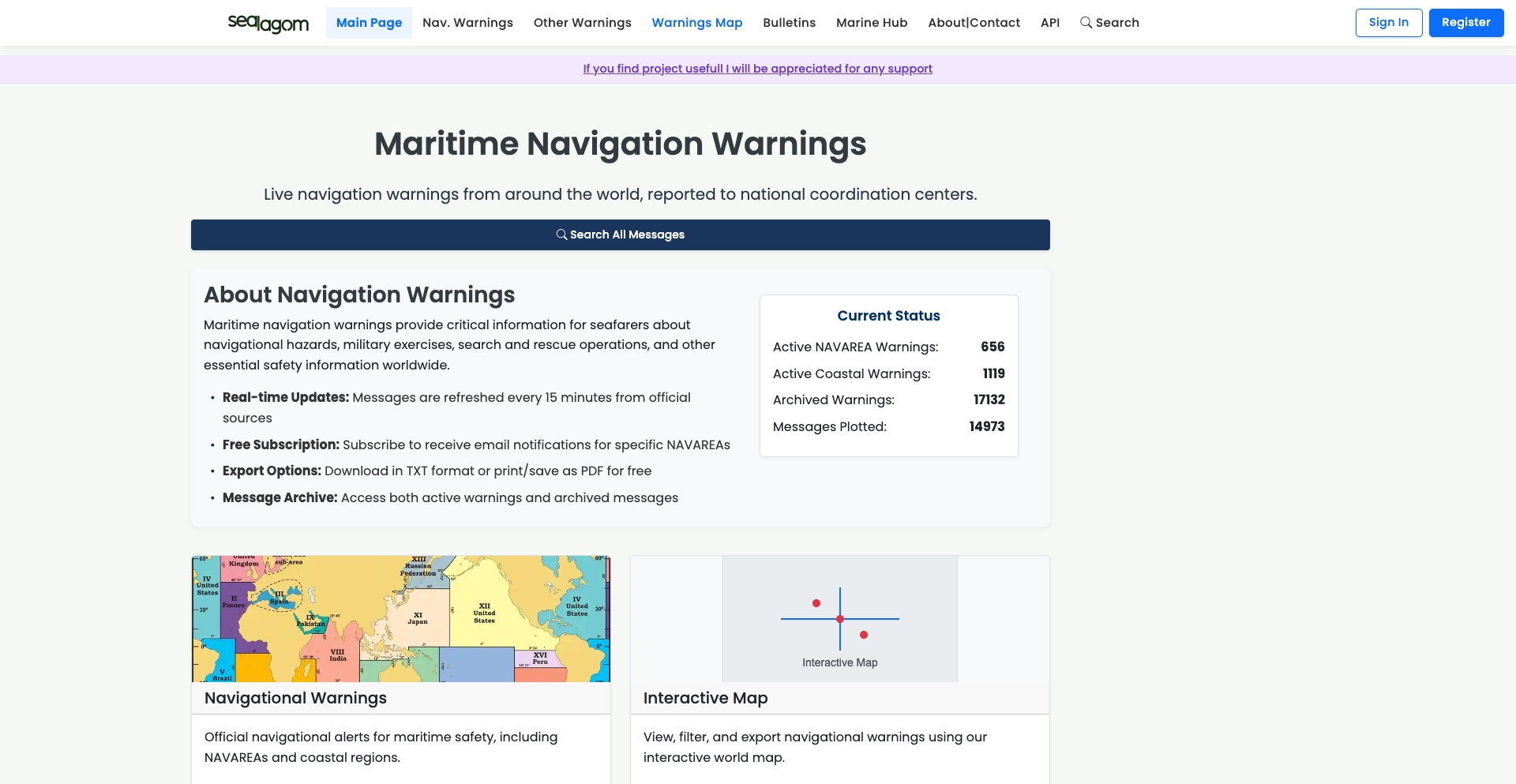Open the NAVAREA world map thumbnail
This screenshot has width=1516, height=784.
(400, 618)
